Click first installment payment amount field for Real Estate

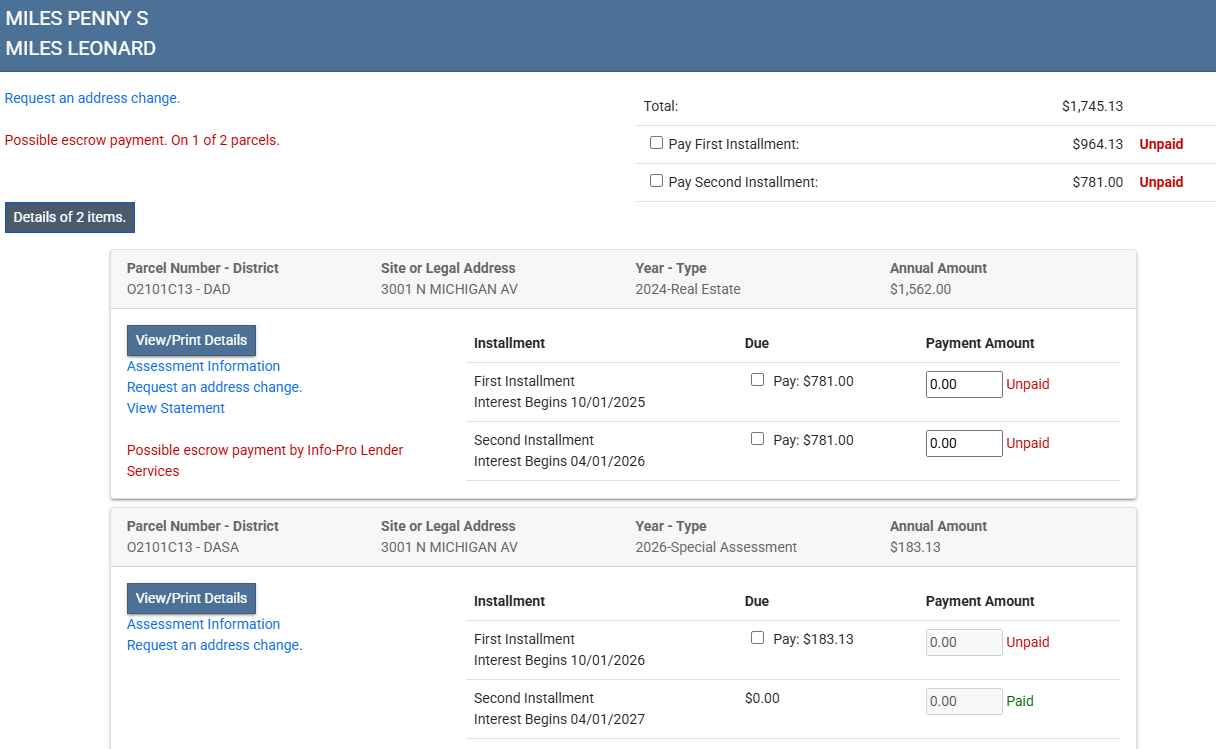[963, 384]
